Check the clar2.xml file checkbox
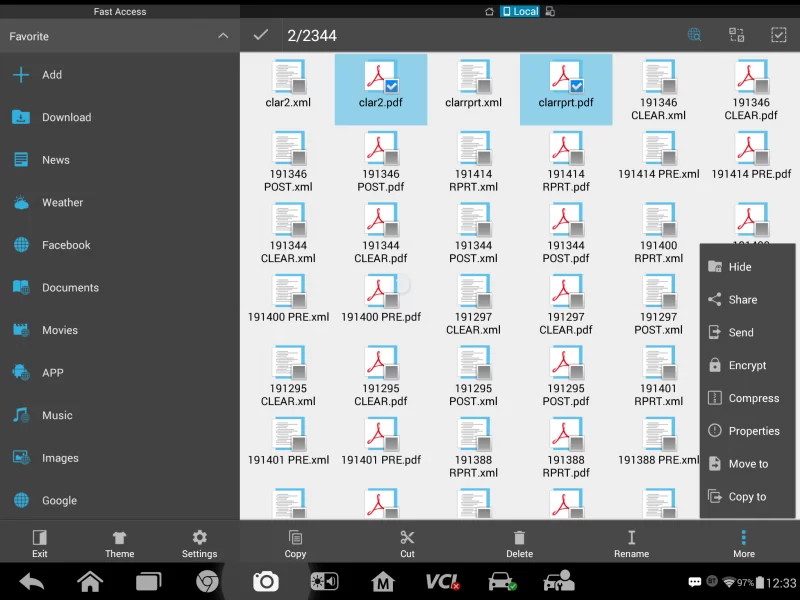The image size is (800, 600). [299, 86]
